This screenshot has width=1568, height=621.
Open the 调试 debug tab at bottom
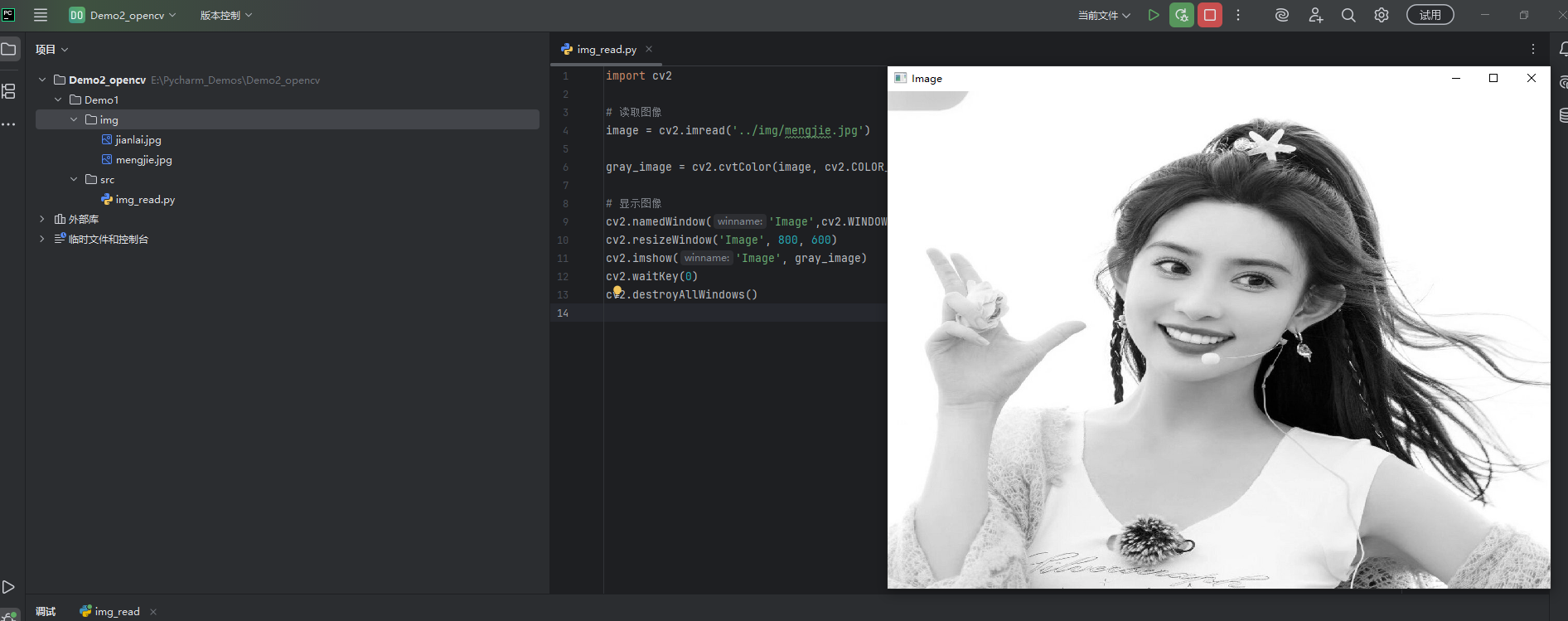46,611
